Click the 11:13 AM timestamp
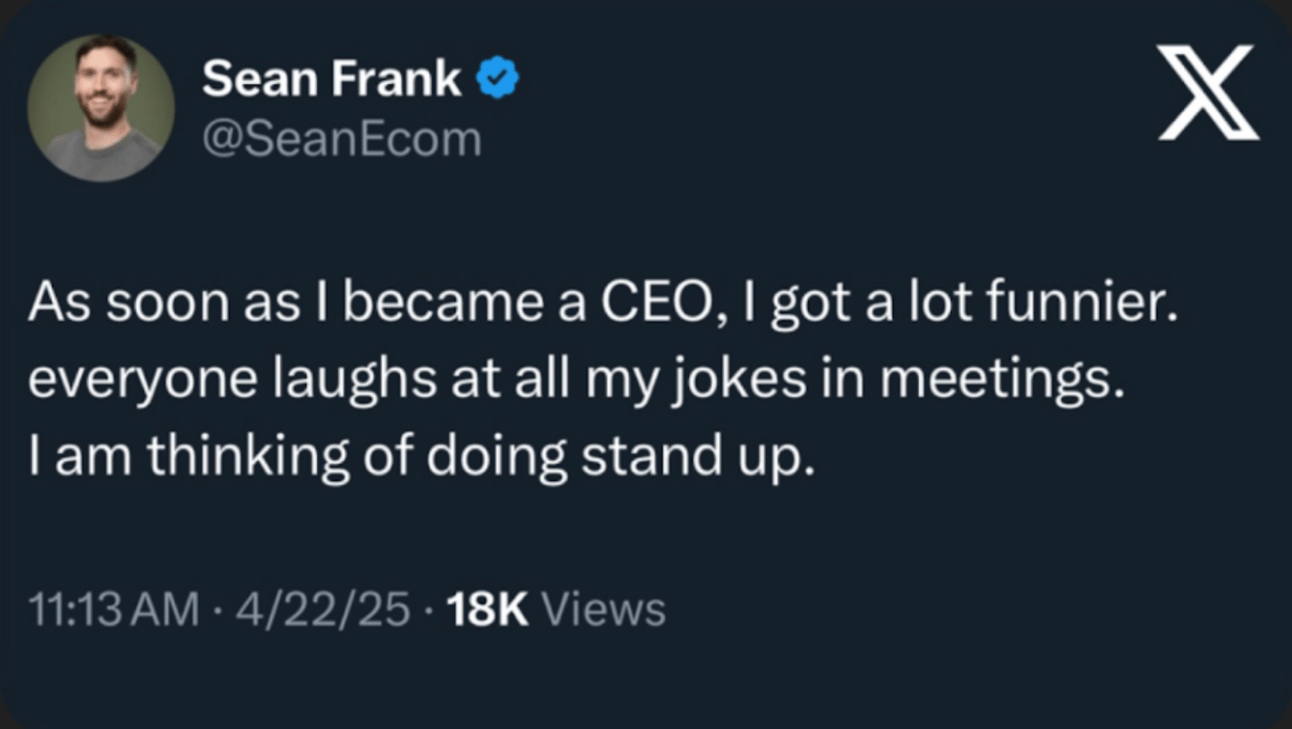 [115, 610]
